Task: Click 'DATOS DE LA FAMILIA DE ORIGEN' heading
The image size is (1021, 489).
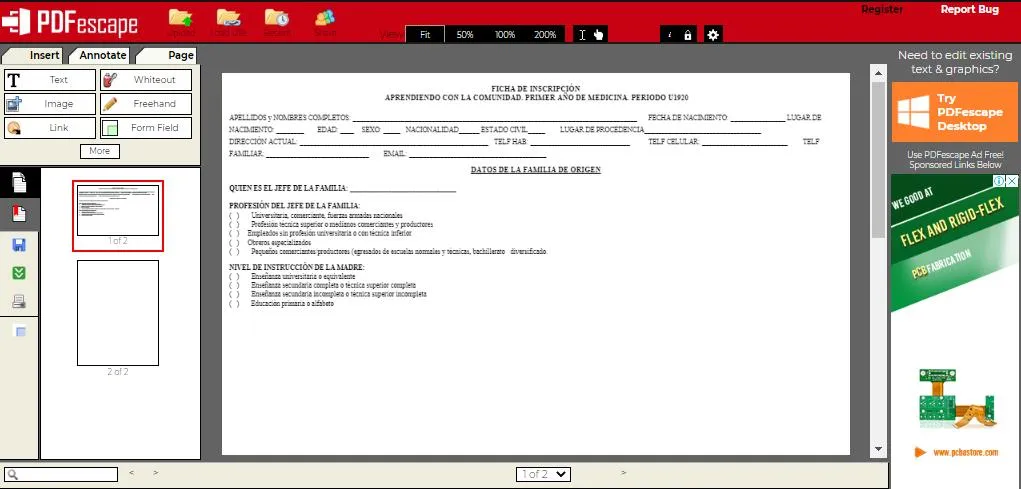Action: (535, 170)
